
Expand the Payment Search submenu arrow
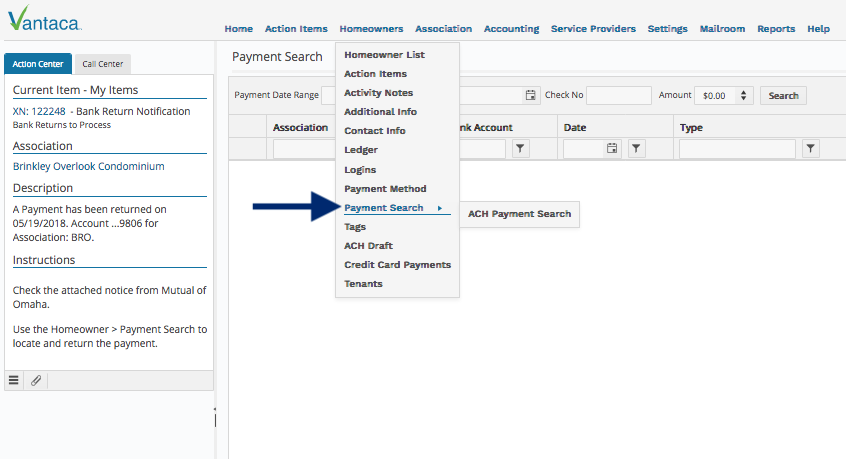[440, 208]
